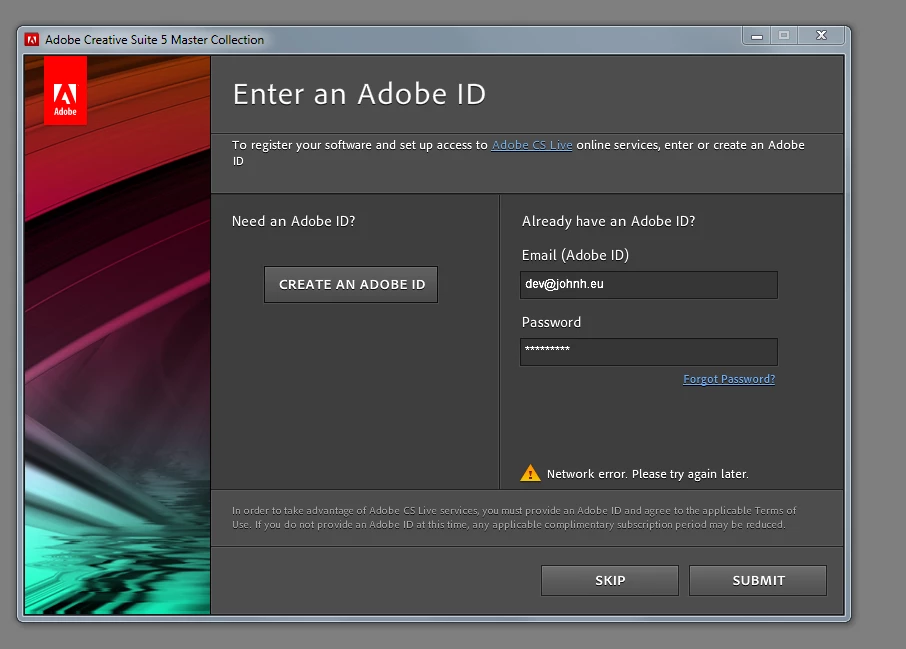Click the "Email (Adobe ID)" field label

[x=575, y=255]
